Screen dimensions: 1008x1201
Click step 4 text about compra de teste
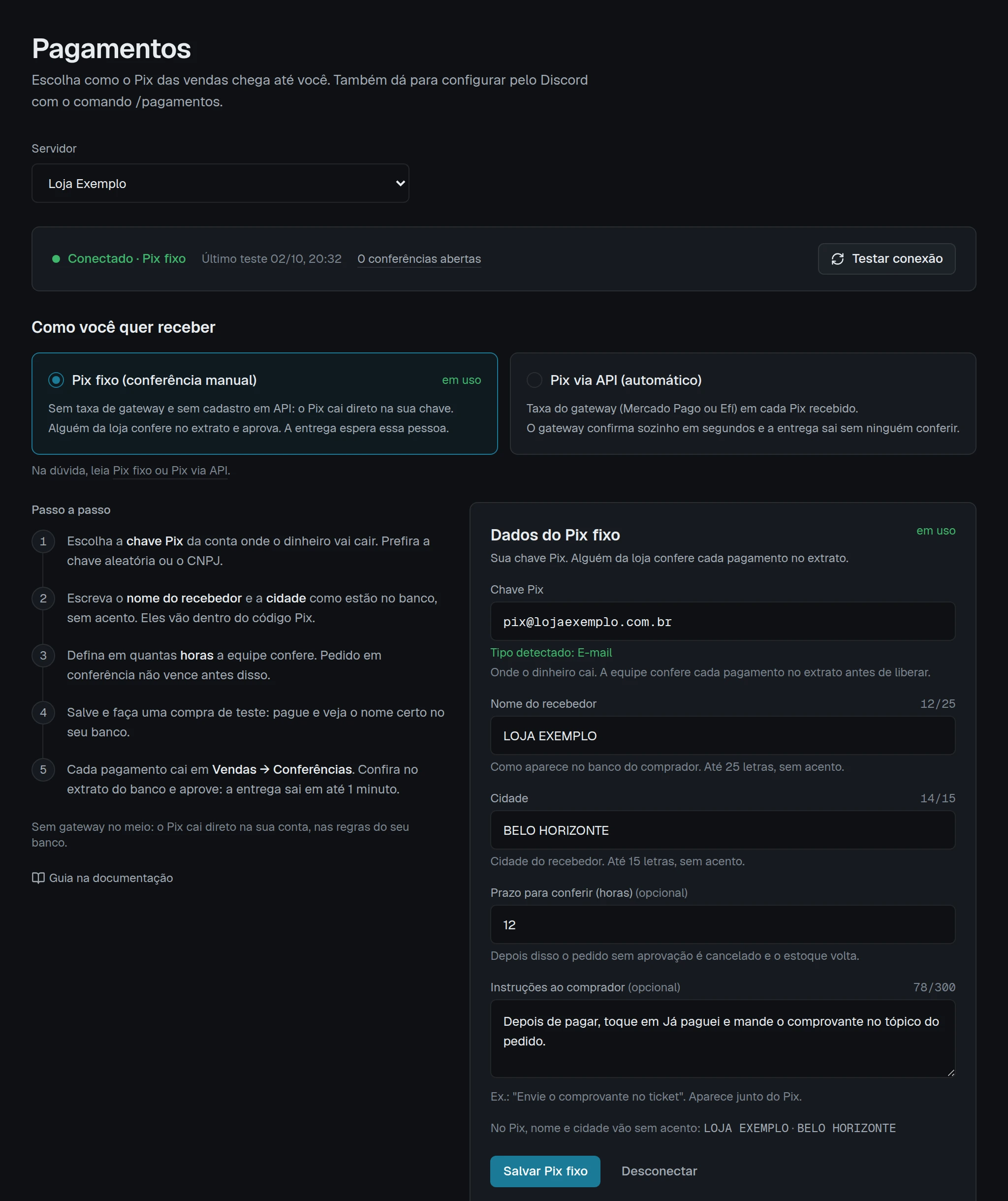coord(255,723)
